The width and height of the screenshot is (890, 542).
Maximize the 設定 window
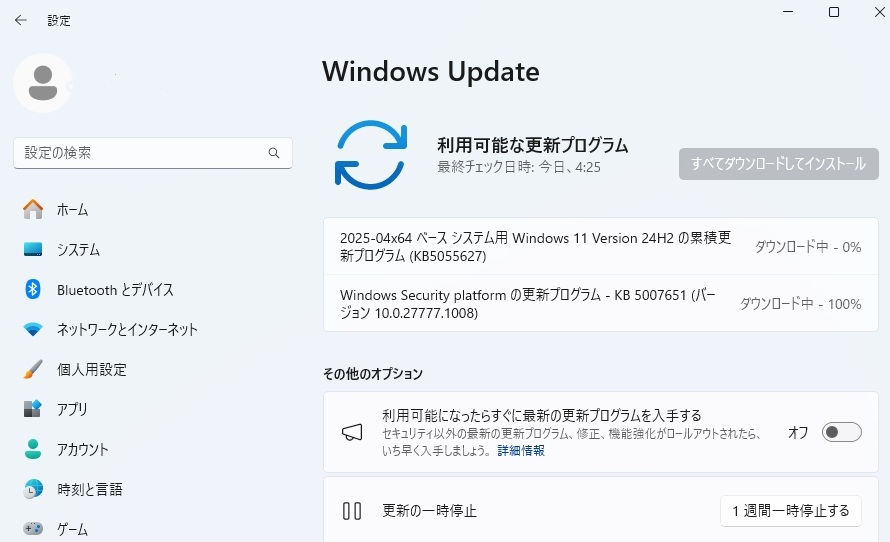(834, 12)
